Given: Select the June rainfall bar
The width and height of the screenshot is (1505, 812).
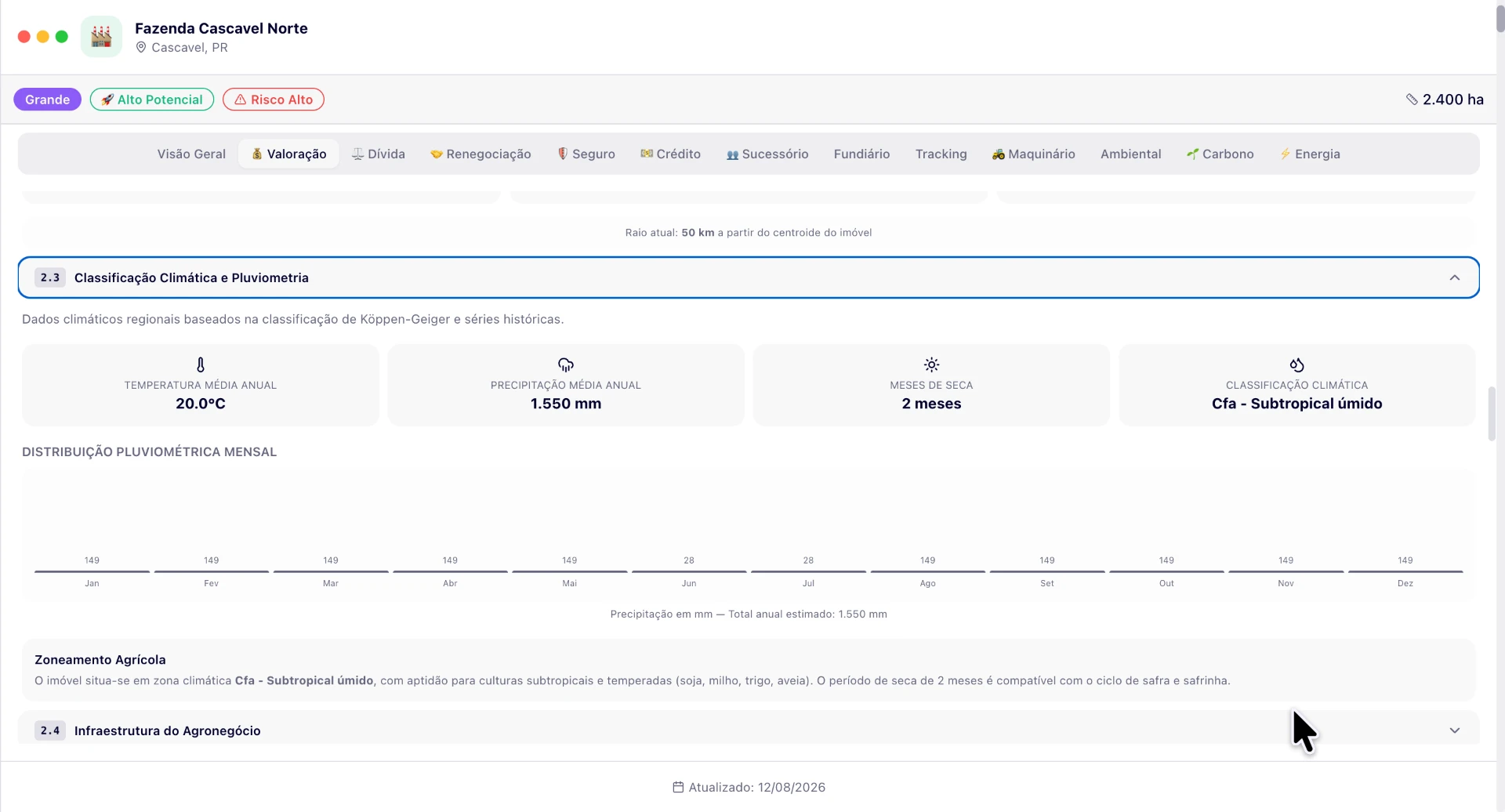Looking at the screenshot, I should pos(689,571).
